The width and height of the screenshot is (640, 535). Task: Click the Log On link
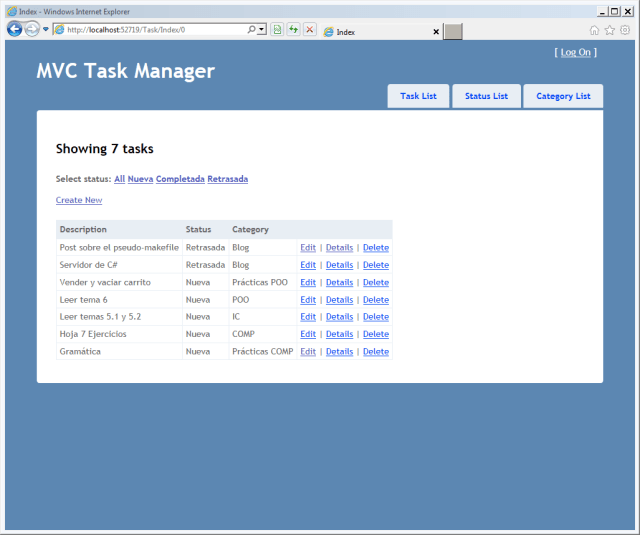tap(576, 52)
